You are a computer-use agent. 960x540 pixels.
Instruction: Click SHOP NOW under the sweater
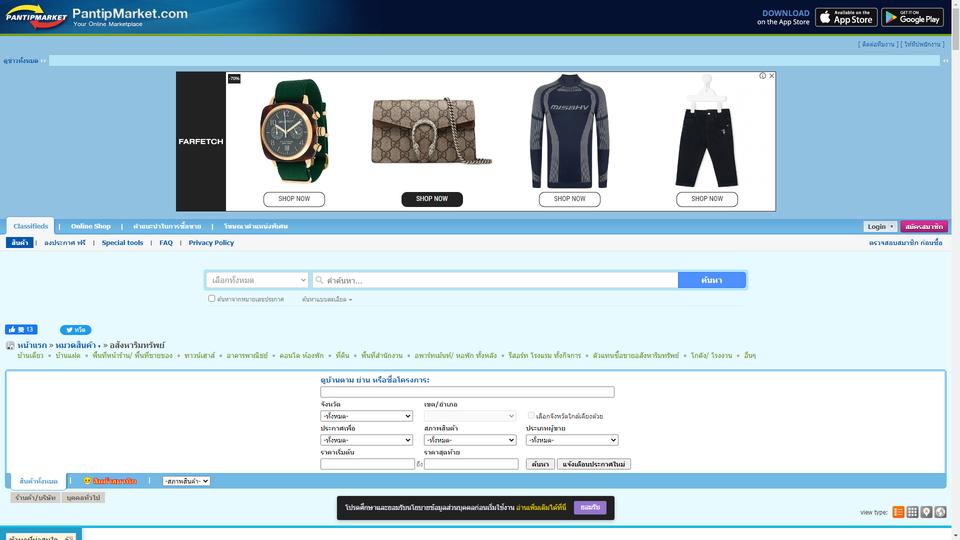[569, 199]
